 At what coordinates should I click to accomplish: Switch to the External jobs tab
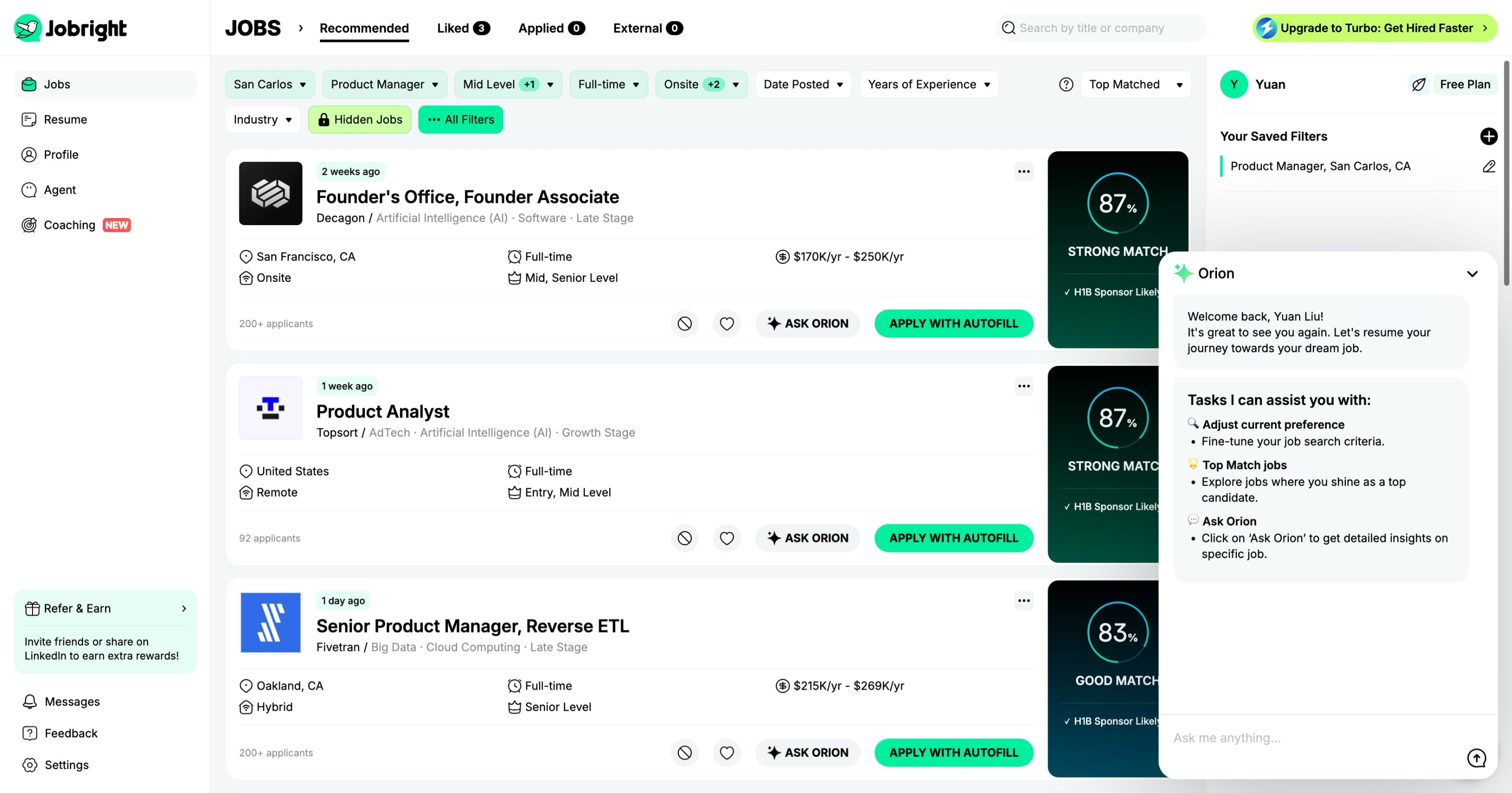(648, 28)
